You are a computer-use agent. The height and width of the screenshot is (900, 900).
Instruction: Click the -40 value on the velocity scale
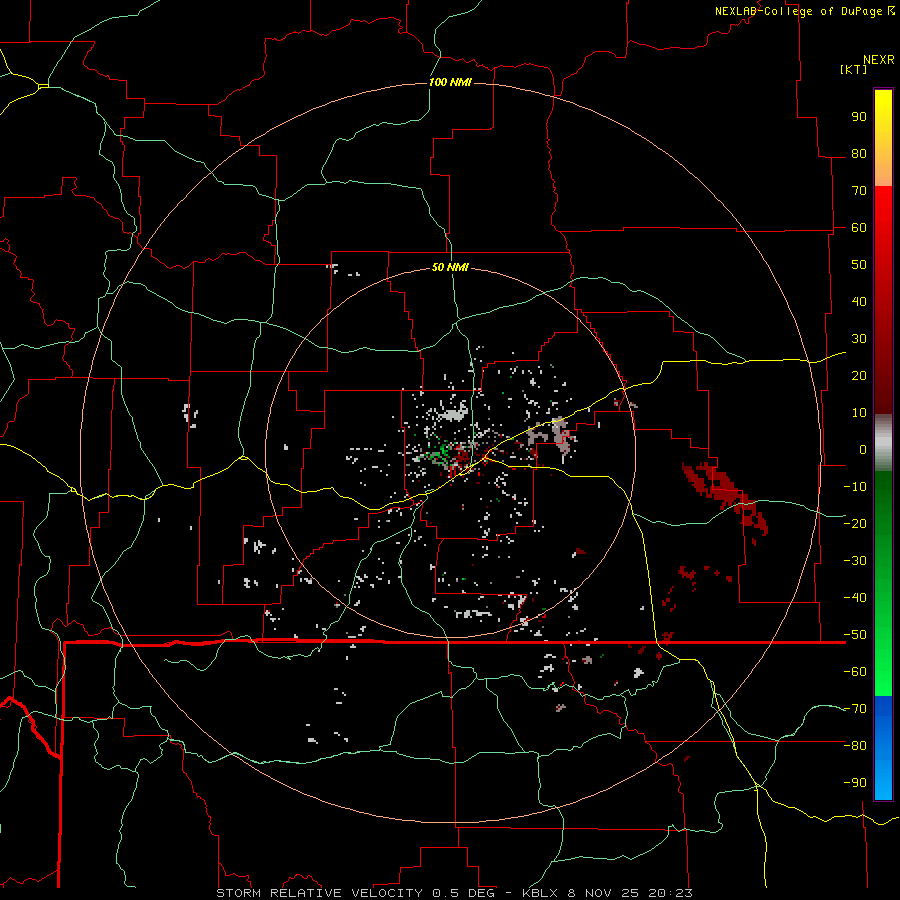[855, 598]
